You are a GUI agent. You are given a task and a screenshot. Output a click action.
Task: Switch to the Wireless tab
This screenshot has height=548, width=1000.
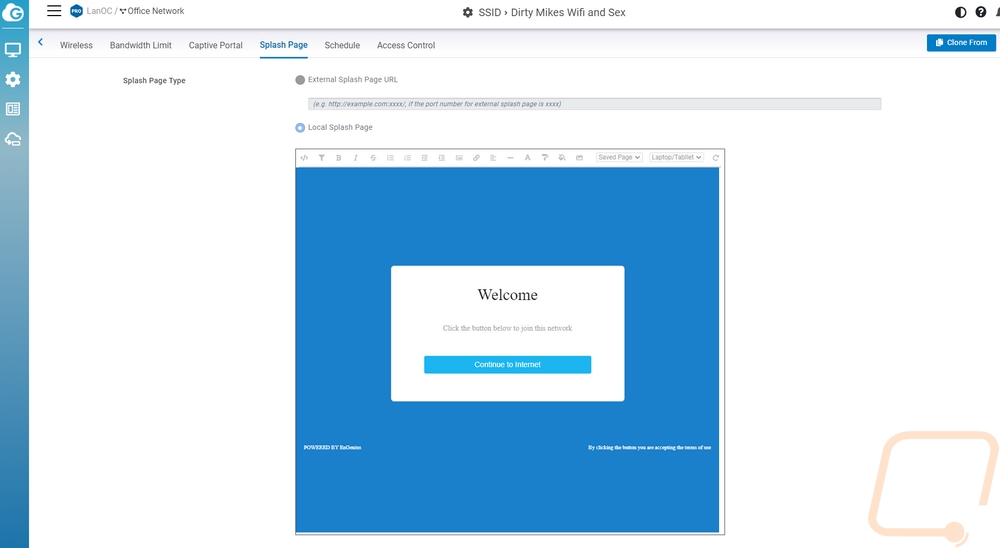(x=77, y=45)
